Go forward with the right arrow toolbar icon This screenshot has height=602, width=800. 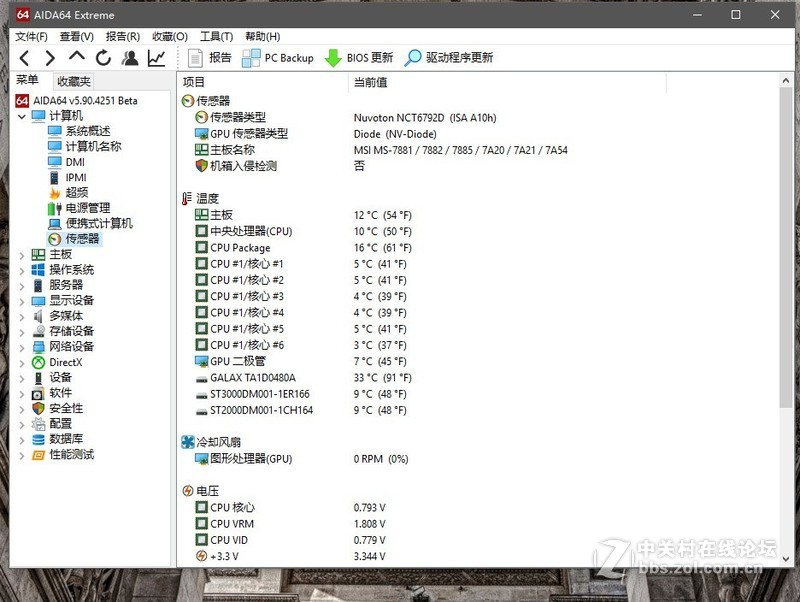point(50,58)
